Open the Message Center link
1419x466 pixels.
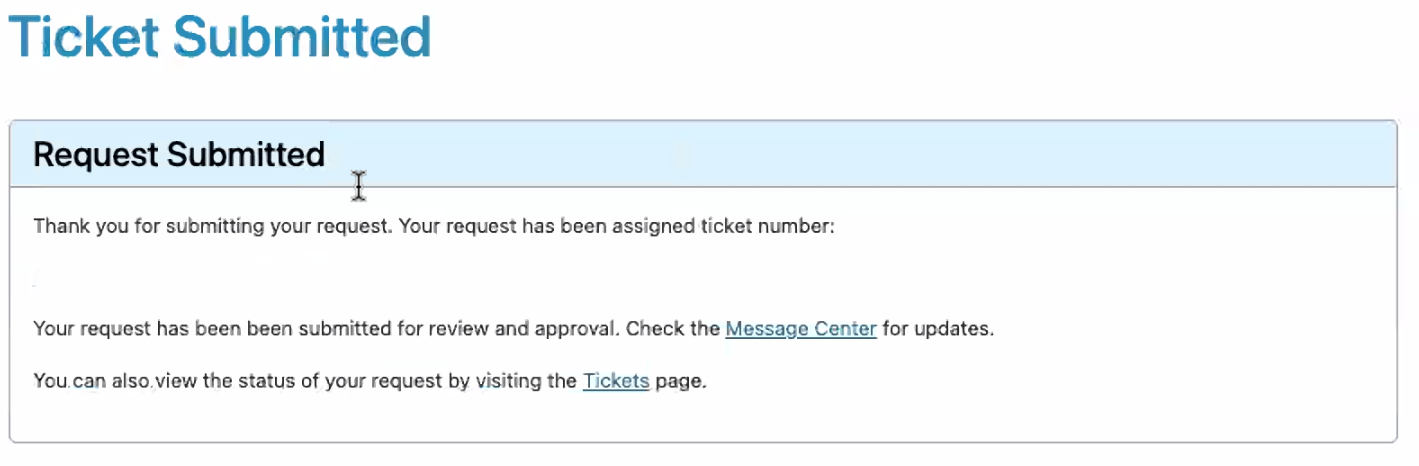pos(800,329)
